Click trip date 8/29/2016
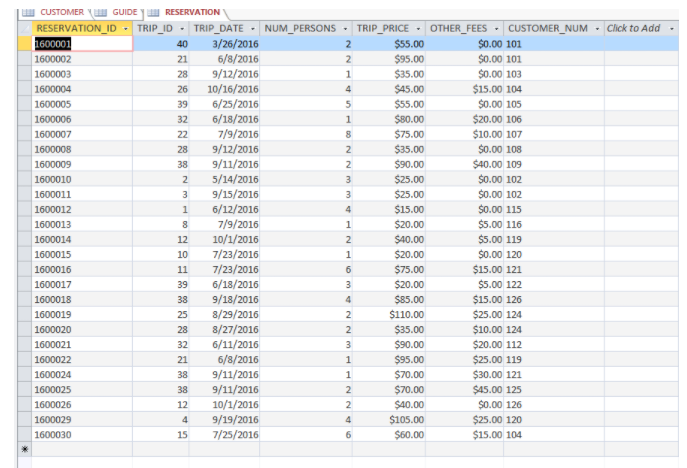 pyautogui.click(x=224, y=315)
